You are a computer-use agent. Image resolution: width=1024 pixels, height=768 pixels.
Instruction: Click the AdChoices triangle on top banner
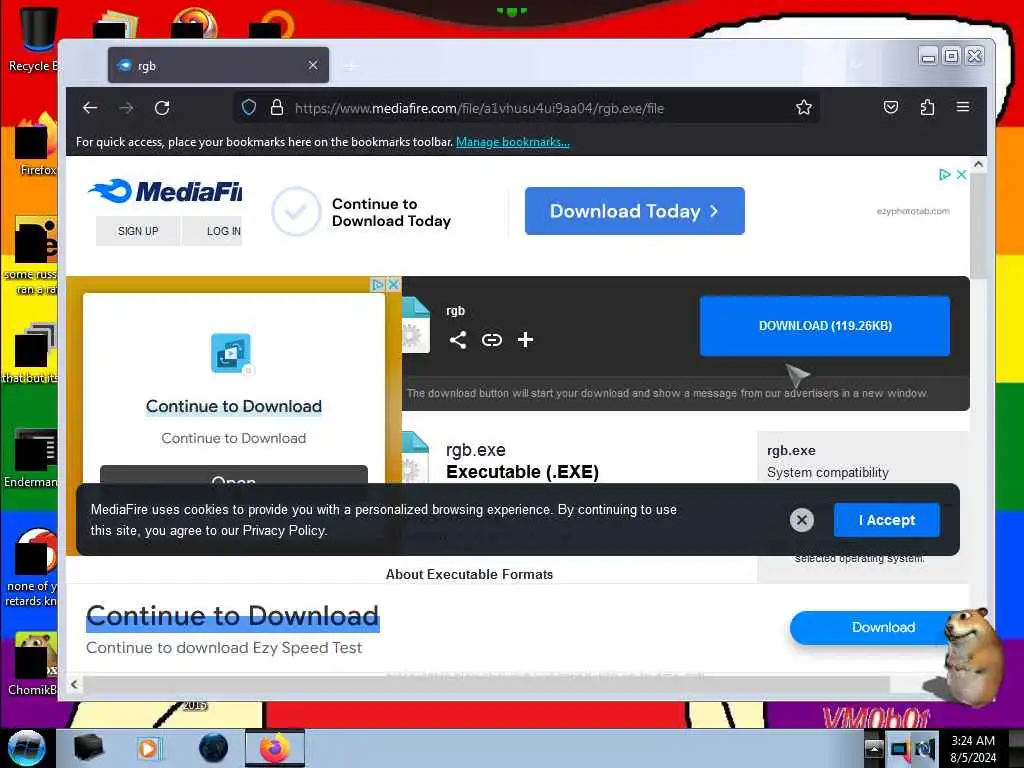pos(944,174)
